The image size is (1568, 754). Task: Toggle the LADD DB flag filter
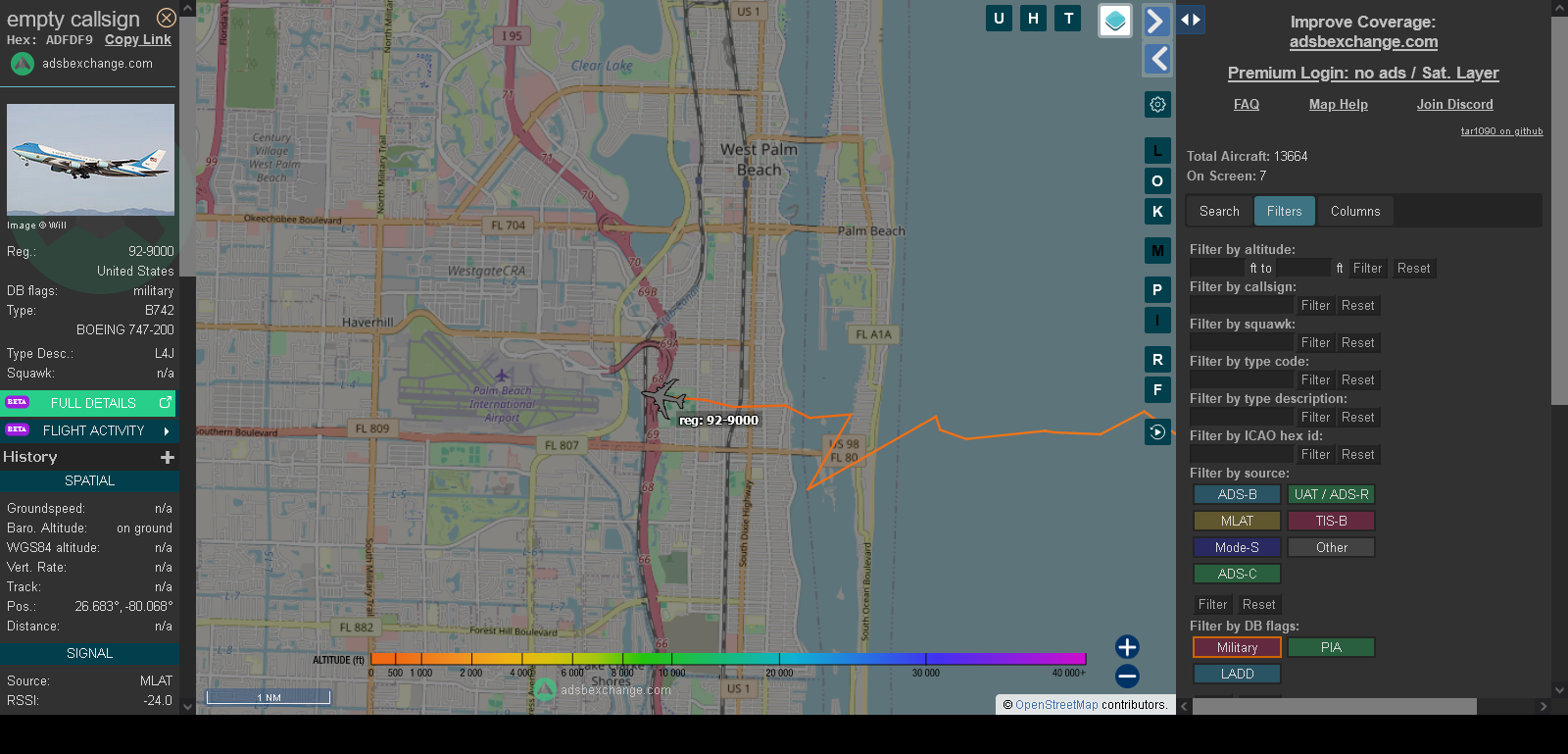point(1237,674)
